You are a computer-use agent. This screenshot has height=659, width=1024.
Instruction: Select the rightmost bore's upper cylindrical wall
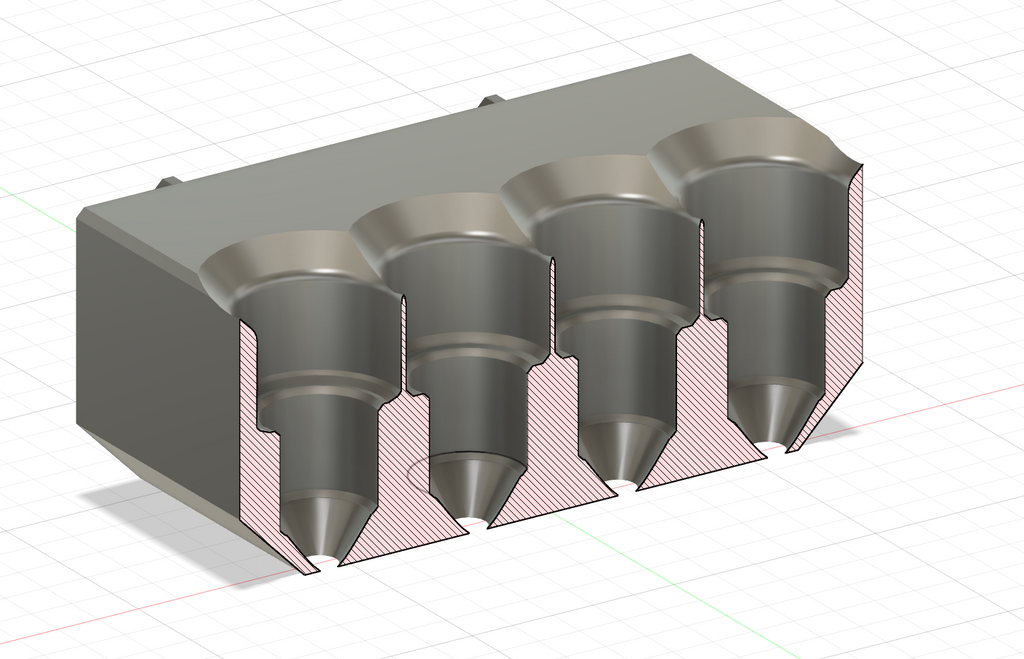point(761,216)
